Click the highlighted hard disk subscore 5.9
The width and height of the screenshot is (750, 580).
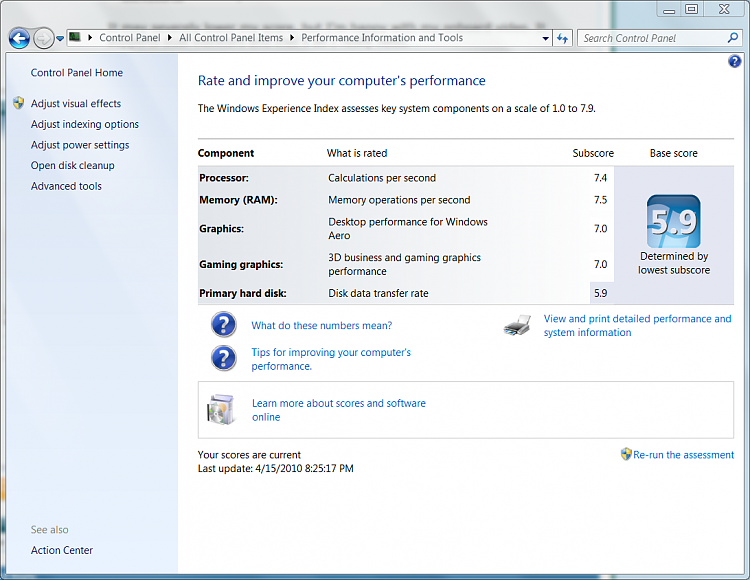point(601,293)
